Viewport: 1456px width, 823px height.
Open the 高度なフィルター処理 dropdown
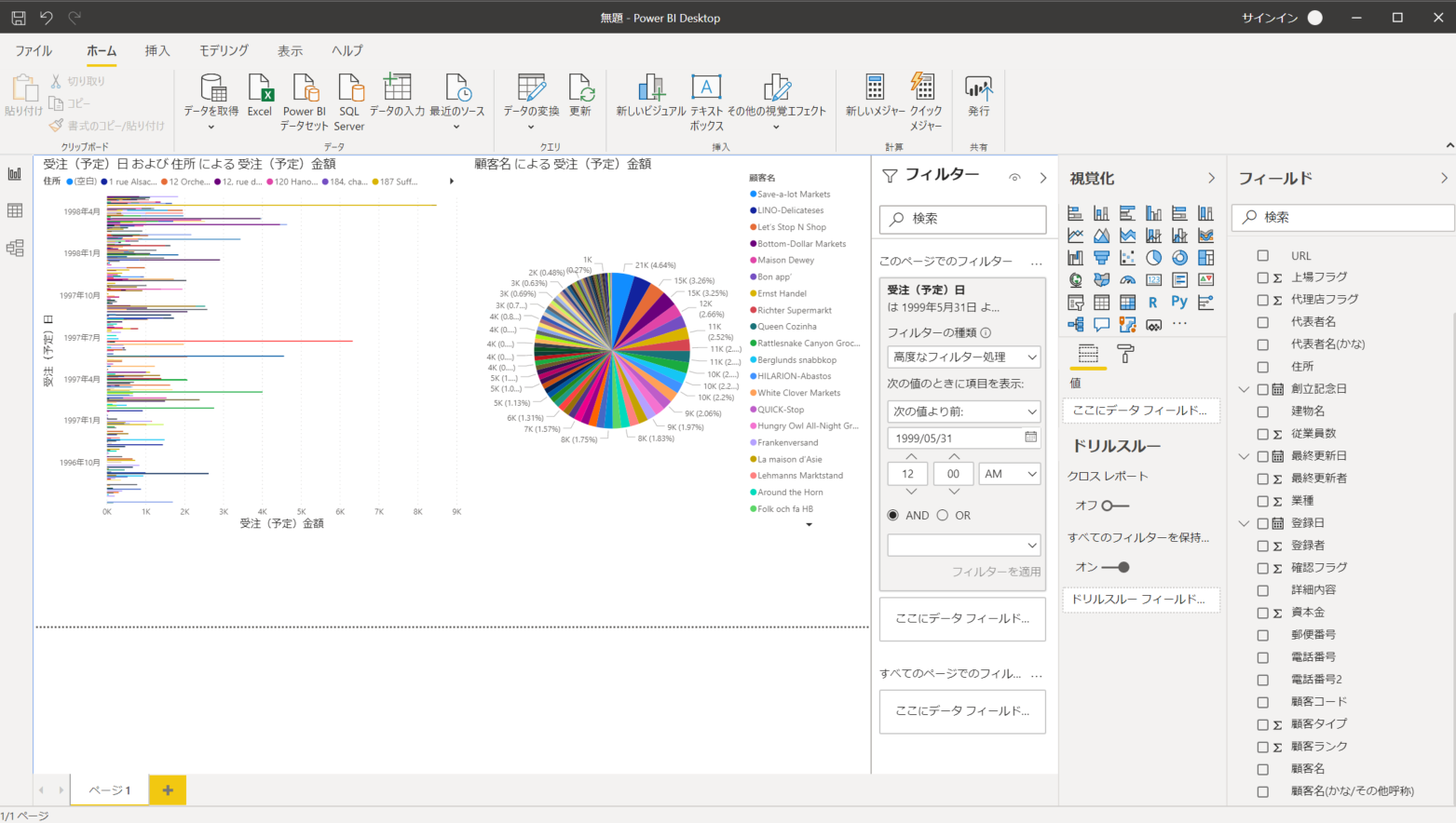[x=963, y=357]
